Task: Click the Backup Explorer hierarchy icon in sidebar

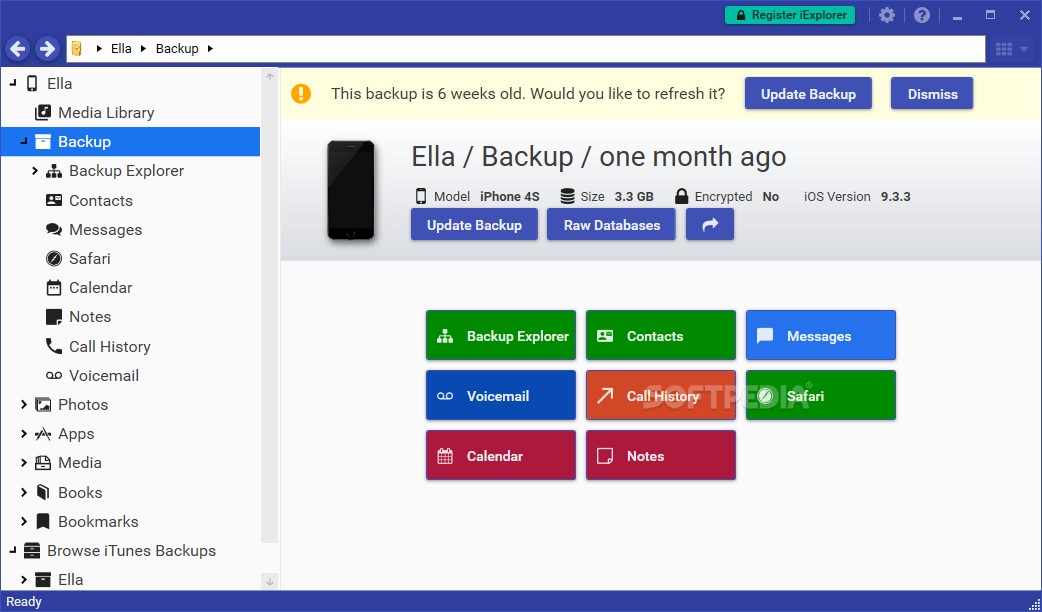Action: coord(54,171)
